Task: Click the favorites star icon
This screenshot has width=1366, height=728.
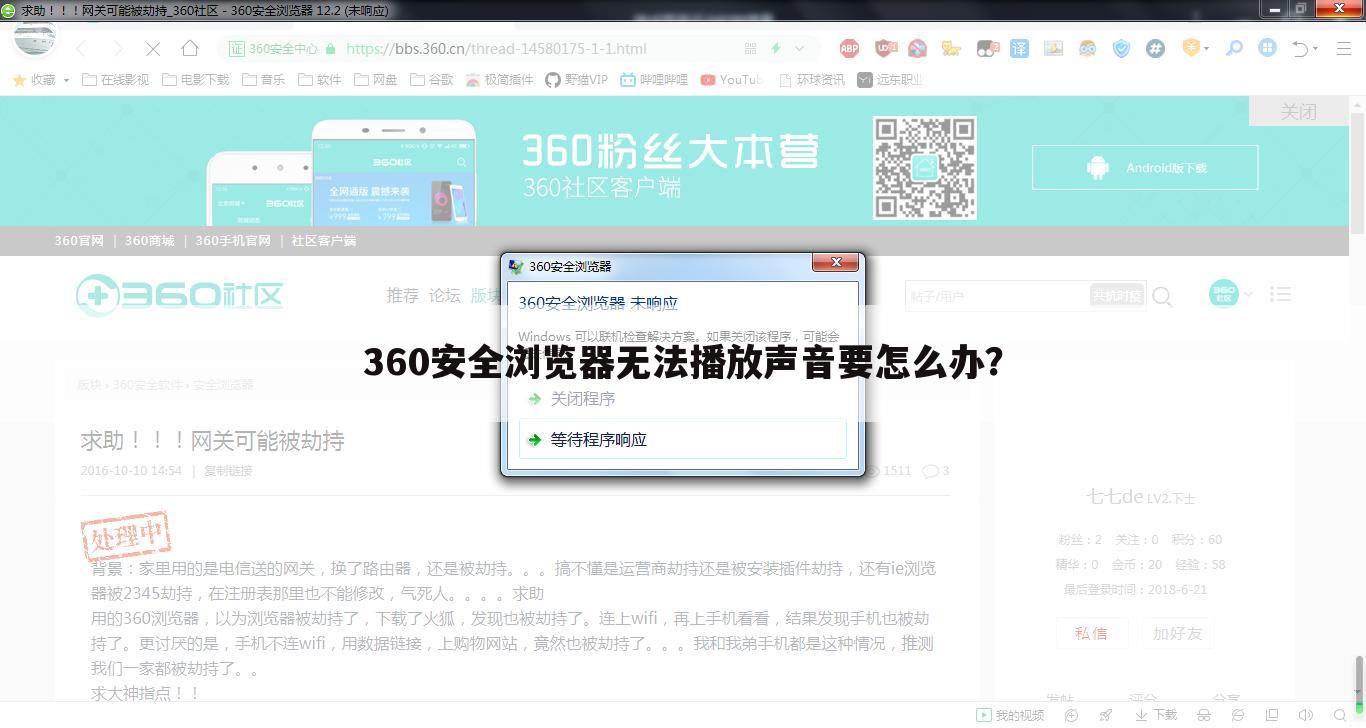Action: tap(18, 79)
